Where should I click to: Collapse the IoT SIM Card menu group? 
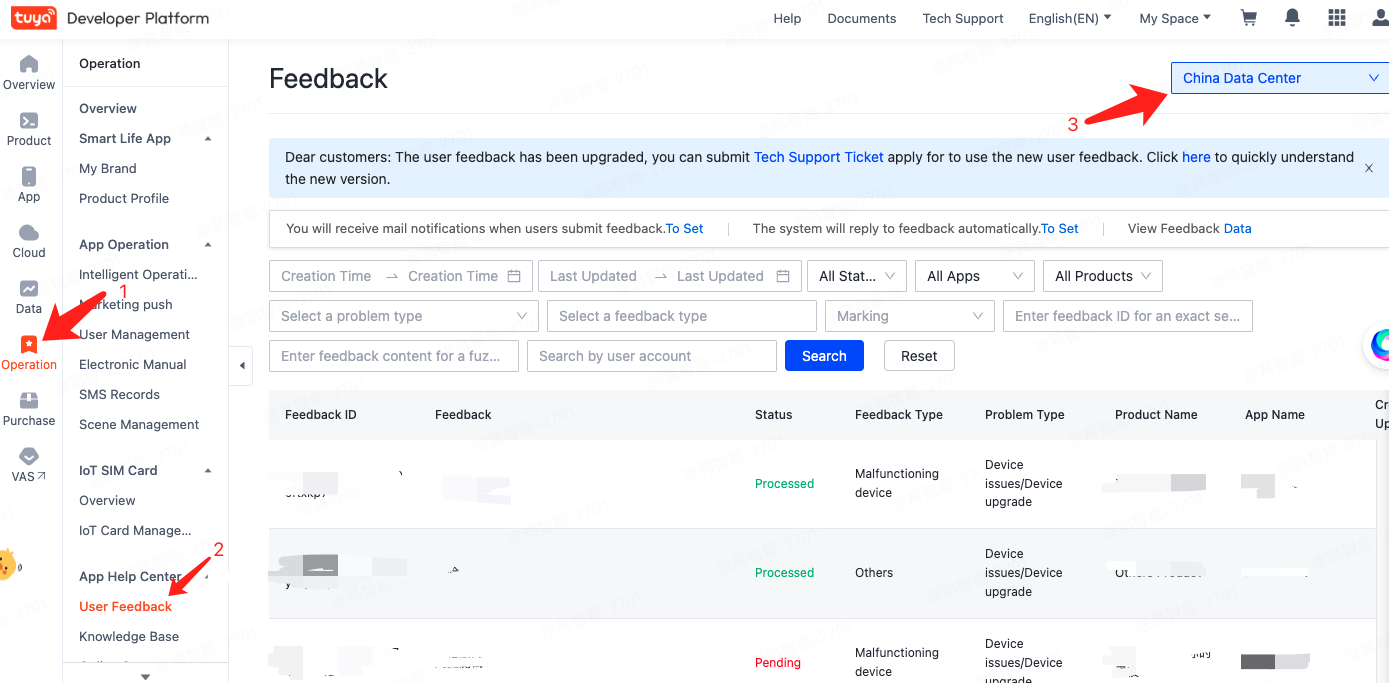[208, 471]
